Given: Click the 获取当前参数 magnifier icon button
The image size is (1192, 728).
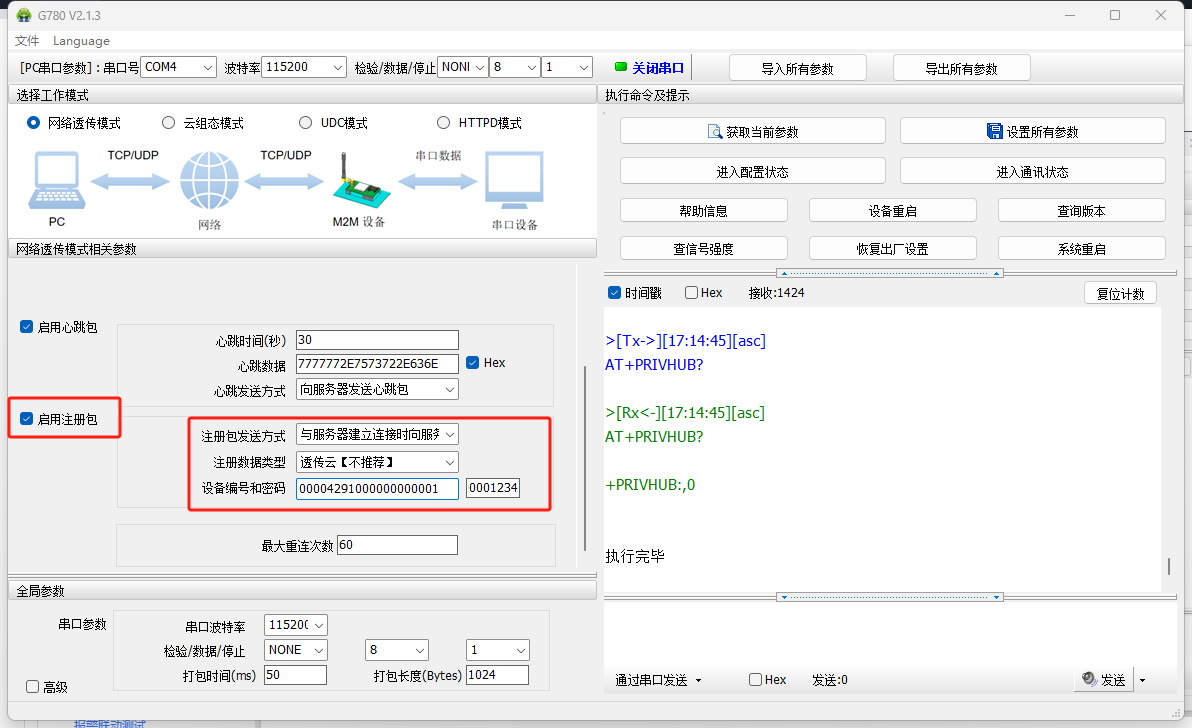Looking at the screenshot, I should [715, 132].
